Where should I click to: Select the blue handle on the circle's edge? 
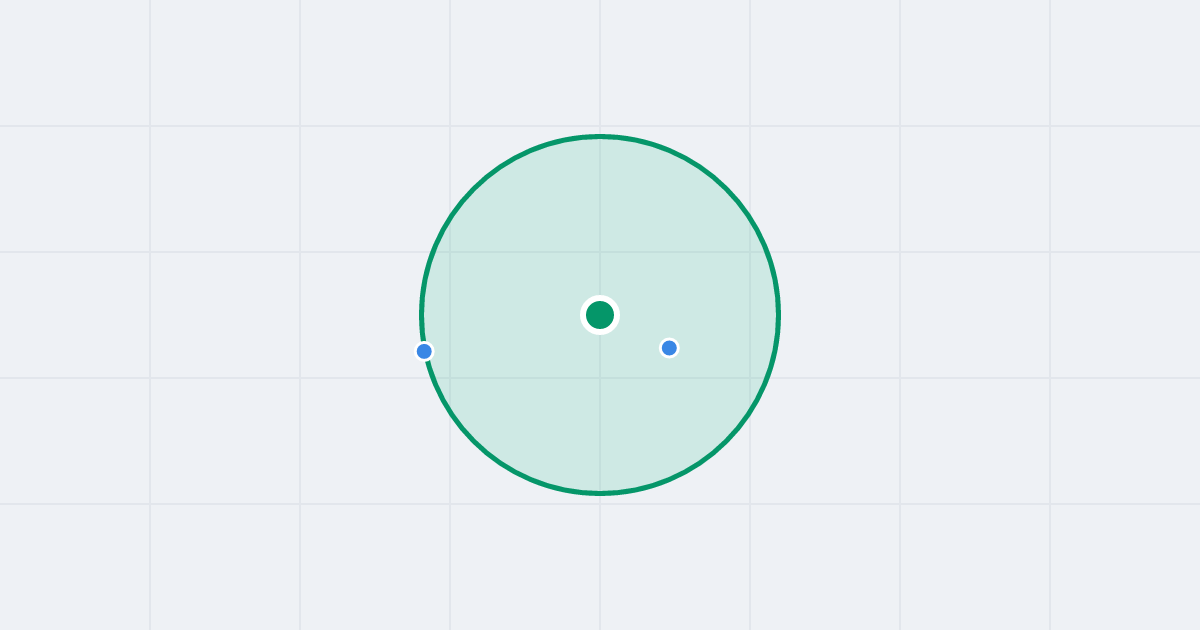[424, 351]
